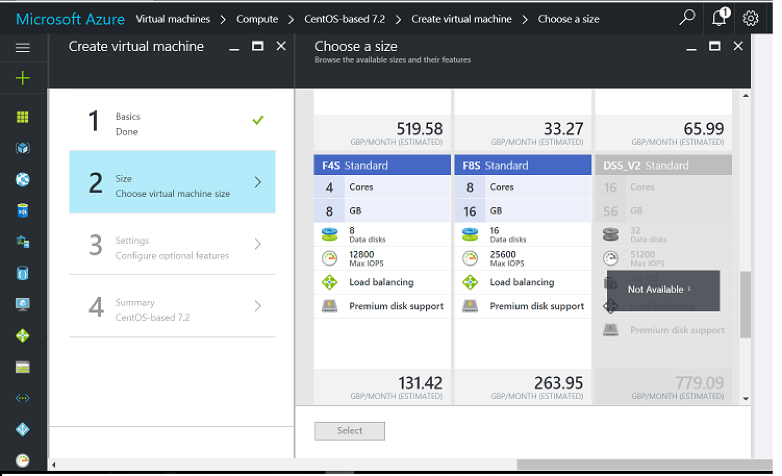Go to Virtual machines breadcrumb

point(173,19)
